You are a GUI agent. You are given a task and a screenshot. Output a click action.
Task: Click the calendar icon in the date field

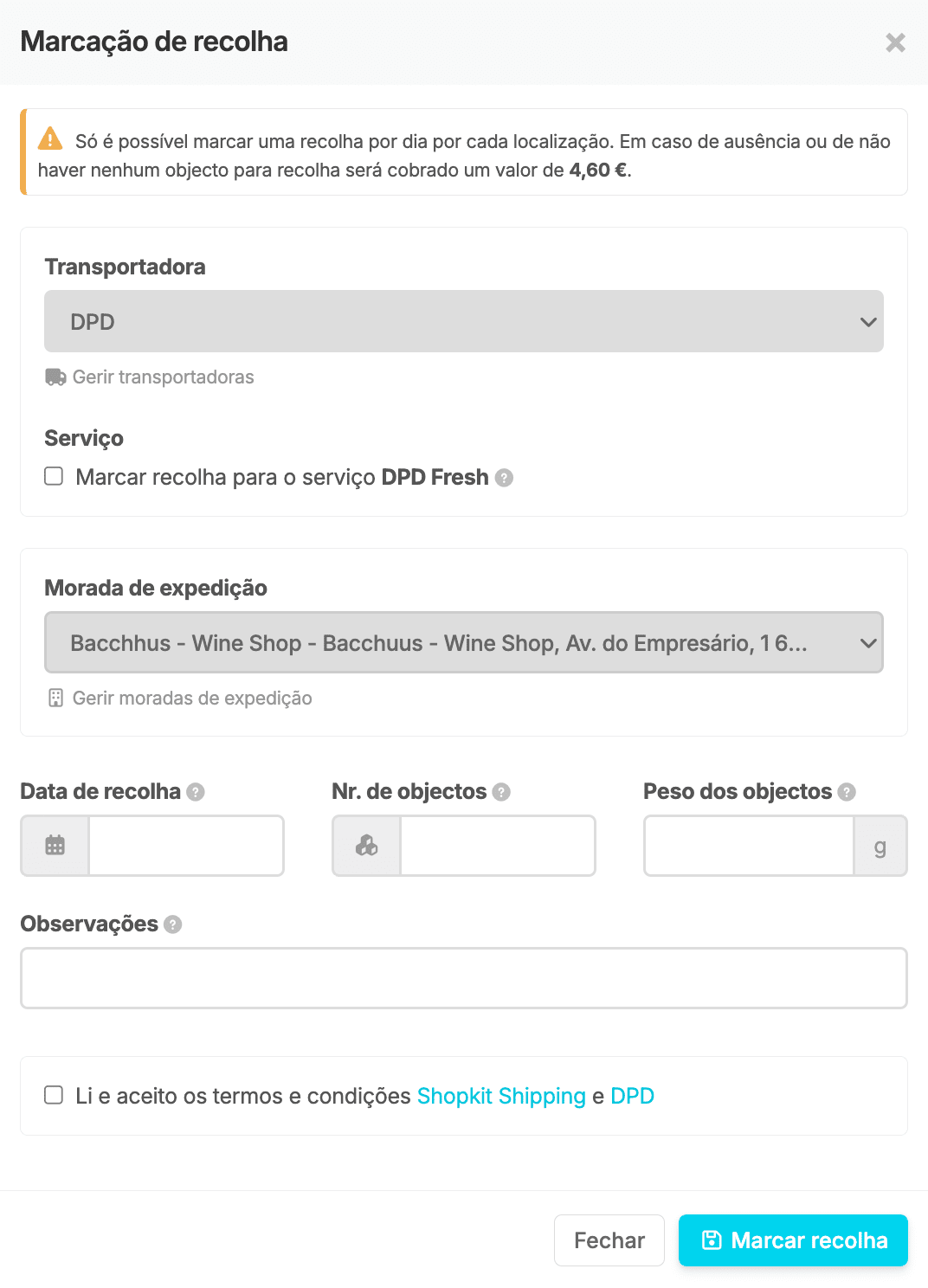[55, 846]
